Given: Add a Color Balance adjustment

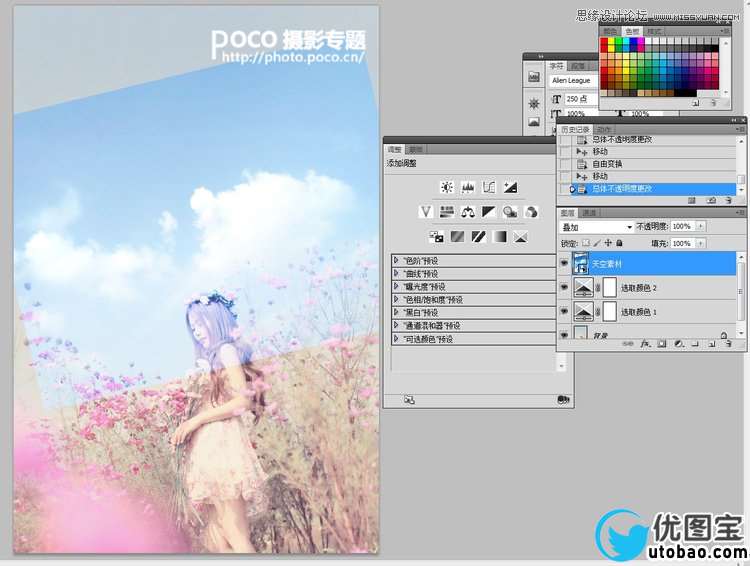Looking at the screenshot, I should [468, 211].
